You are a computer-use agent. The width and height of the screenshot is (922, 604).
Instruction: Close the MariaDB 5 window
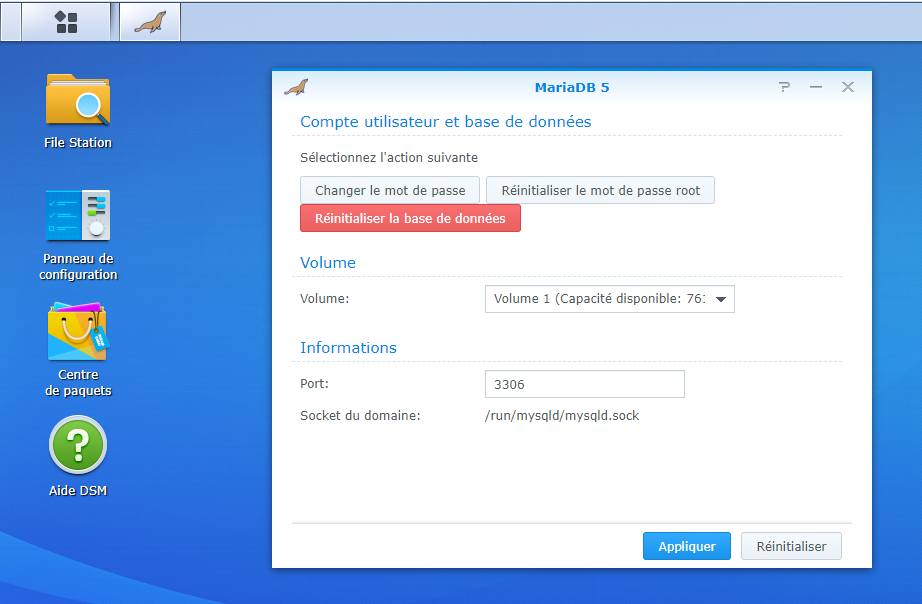[x=847, y=87]
